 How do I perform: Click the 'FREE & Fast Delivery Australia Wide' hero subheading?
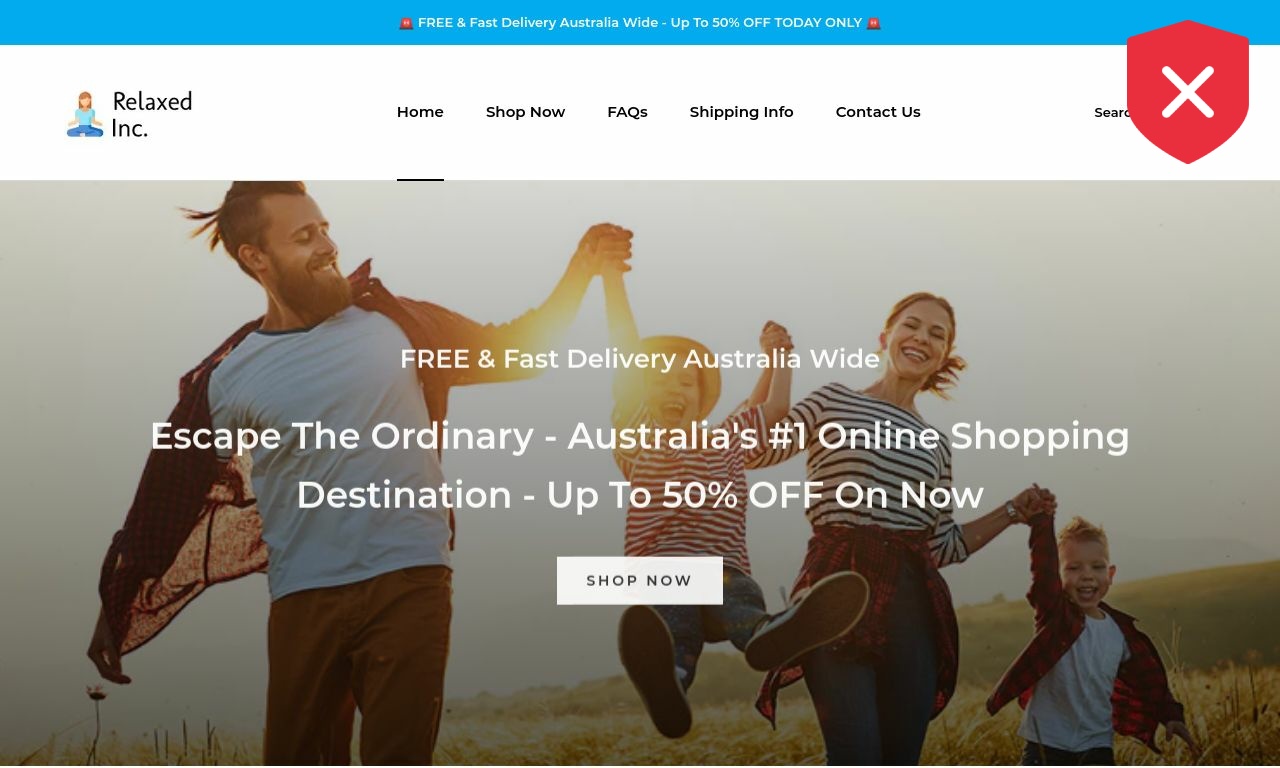point(640,358)
